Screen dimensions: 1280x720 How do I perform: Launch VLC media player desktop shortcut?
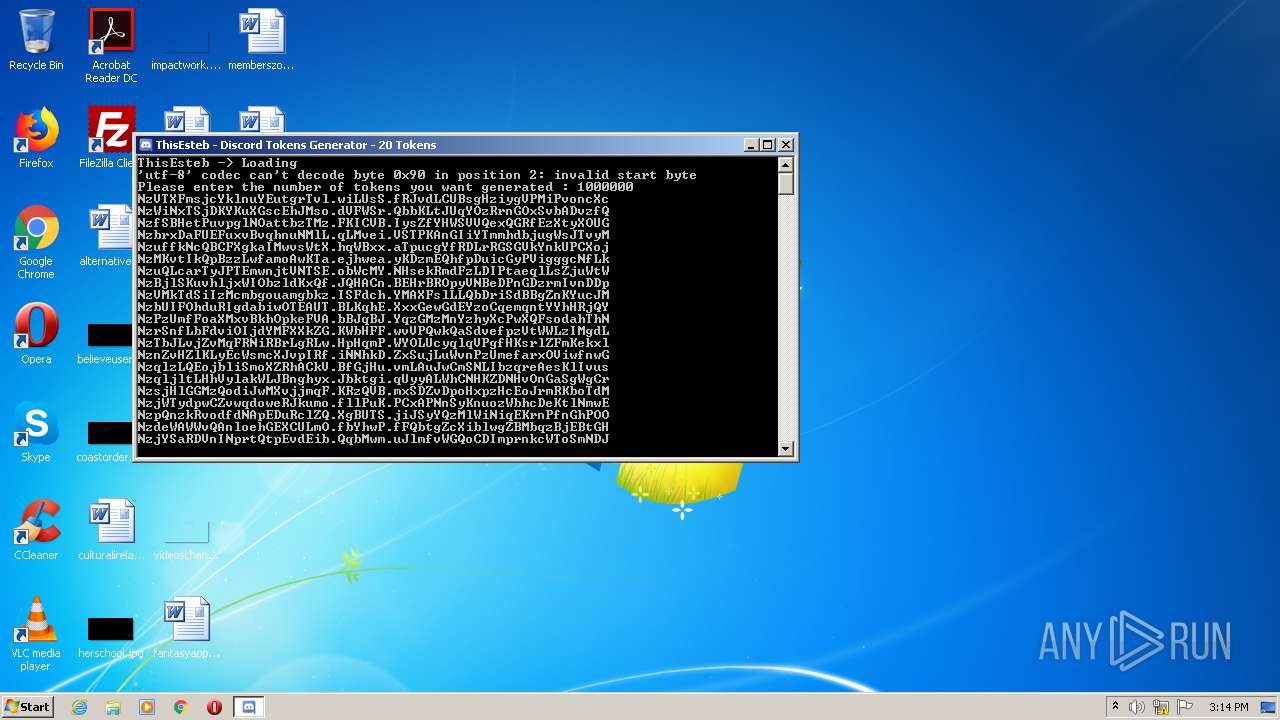tap(36, 634)
